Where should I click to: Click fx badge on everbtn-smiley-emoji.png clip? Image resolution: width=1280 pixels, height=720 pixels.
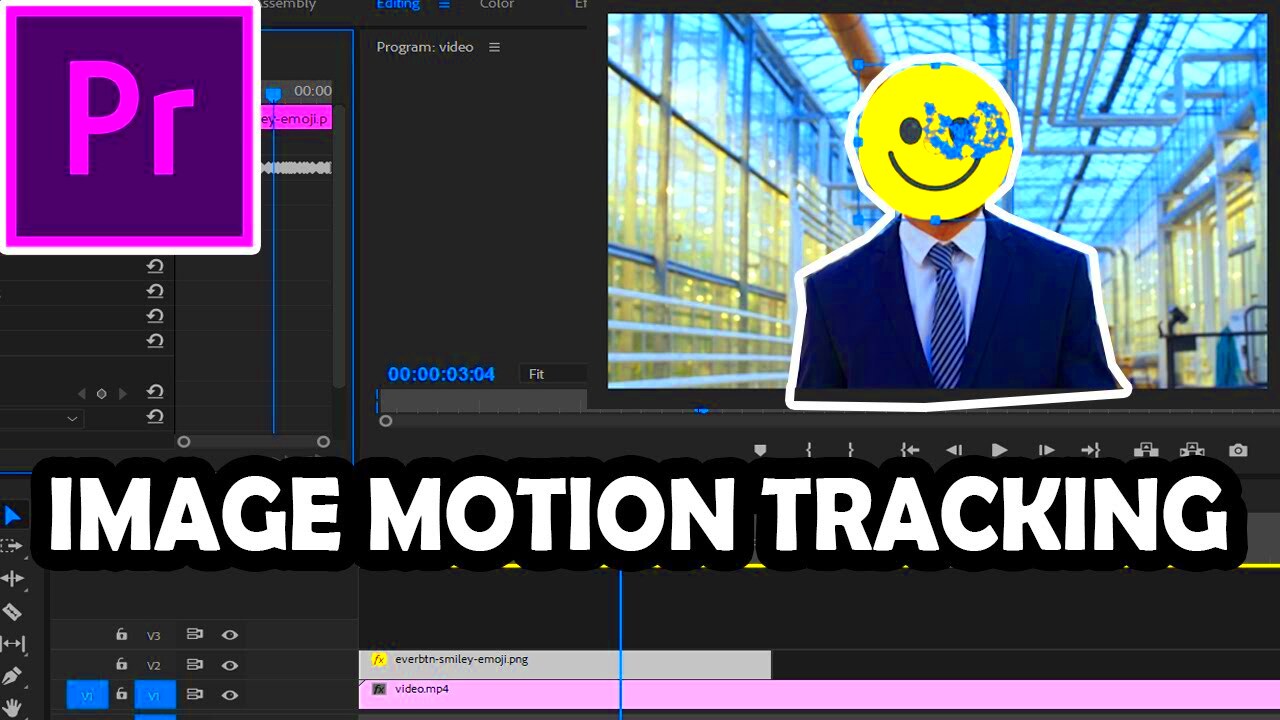[x=379, y=659]
